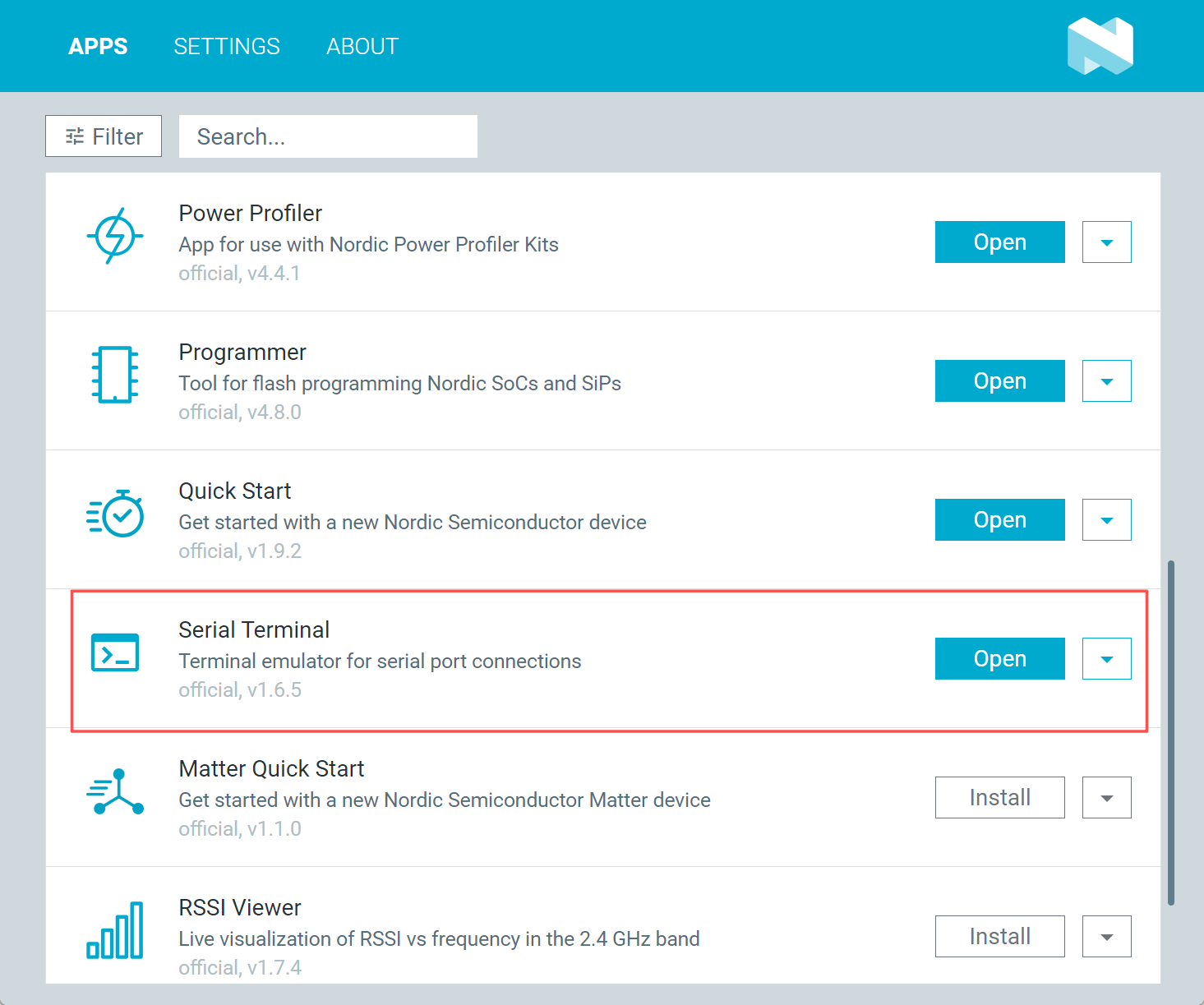Click the 'official, v1.7.4' version text

click(x=240, y=968)
